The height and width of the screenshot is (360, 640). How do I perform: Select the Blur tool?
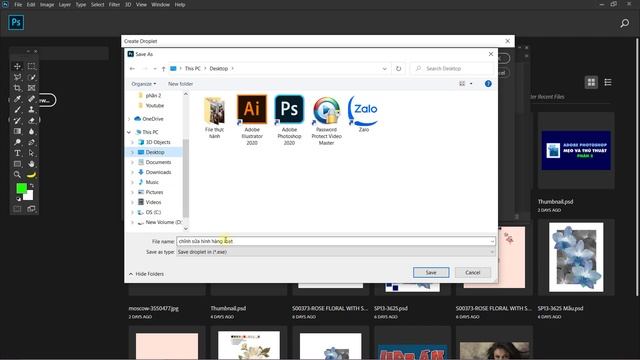click(31, 131)
